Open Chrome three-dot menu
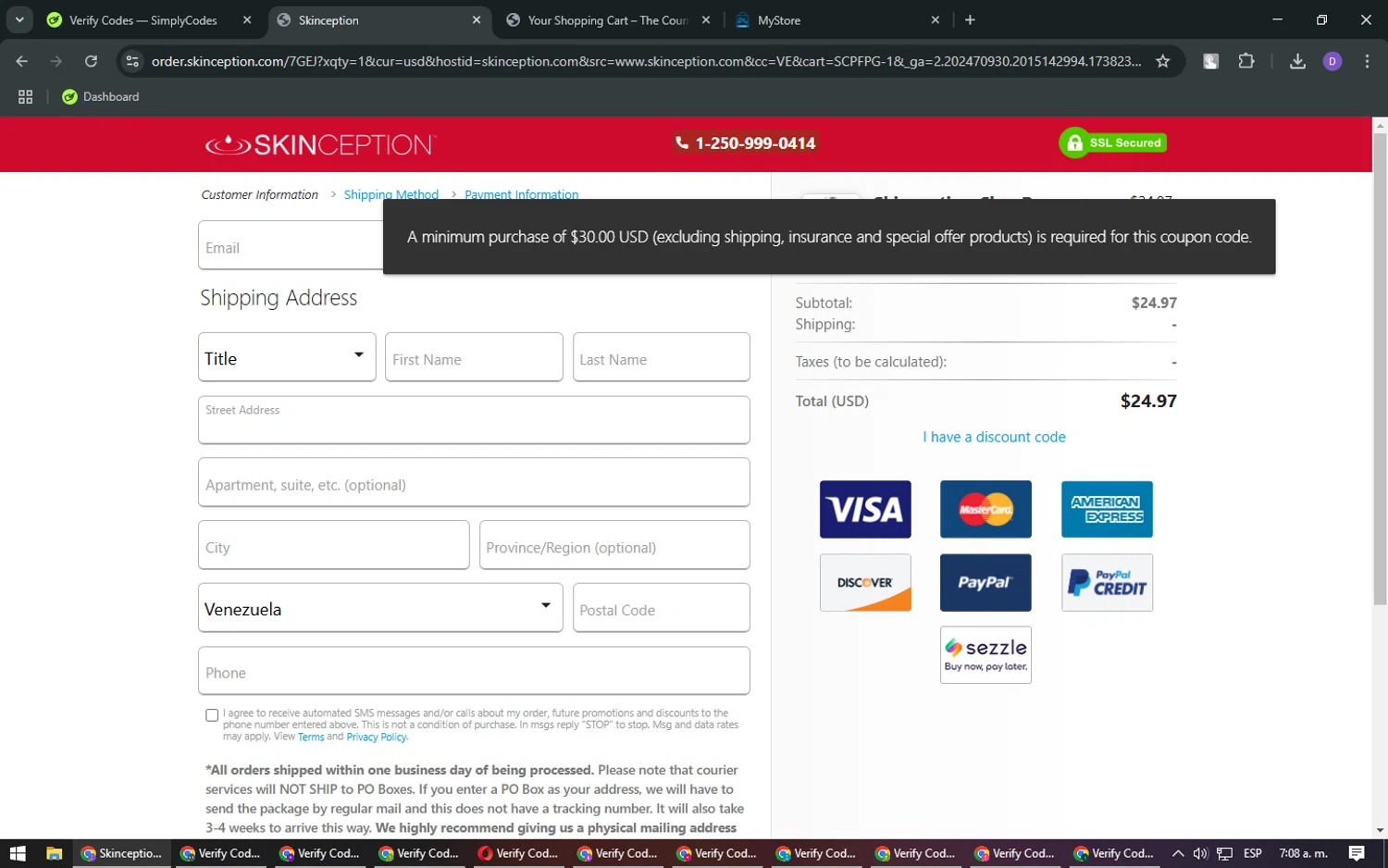The width and height of the screenshot is (1388, 868). click(x=1367, y=61)
